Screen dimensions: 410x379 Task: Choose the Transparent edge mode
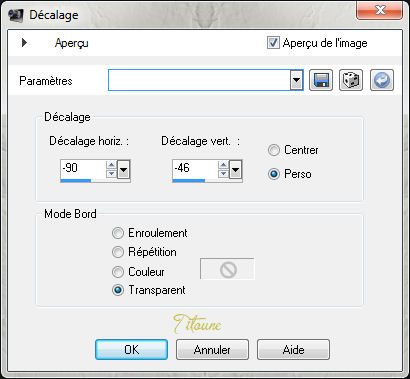tap(118, 290)
